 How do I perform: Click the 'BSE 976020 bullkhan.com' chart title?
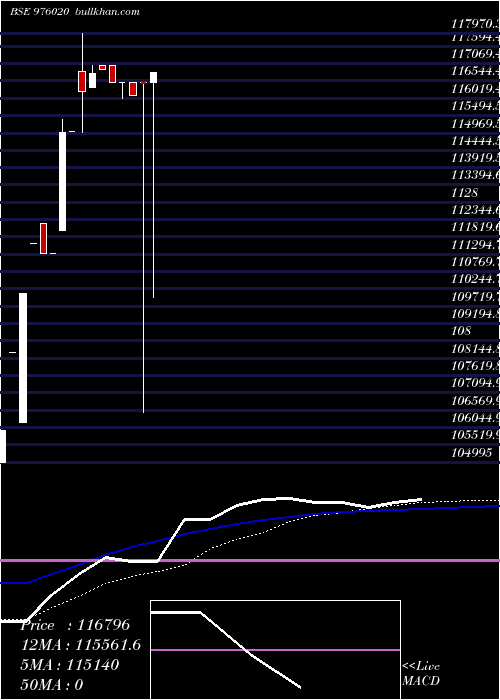click(75, 12)
